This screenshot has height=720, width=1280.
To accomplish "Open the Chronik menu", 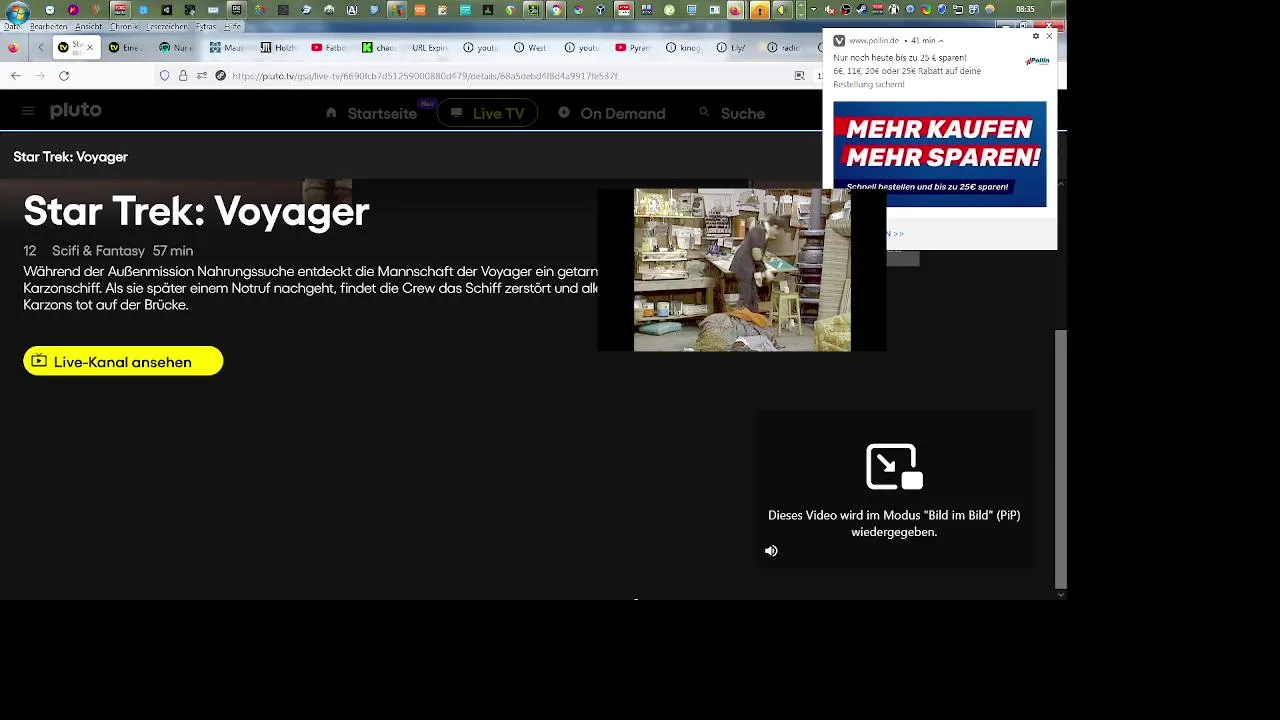I will click(x=124, y=27).
